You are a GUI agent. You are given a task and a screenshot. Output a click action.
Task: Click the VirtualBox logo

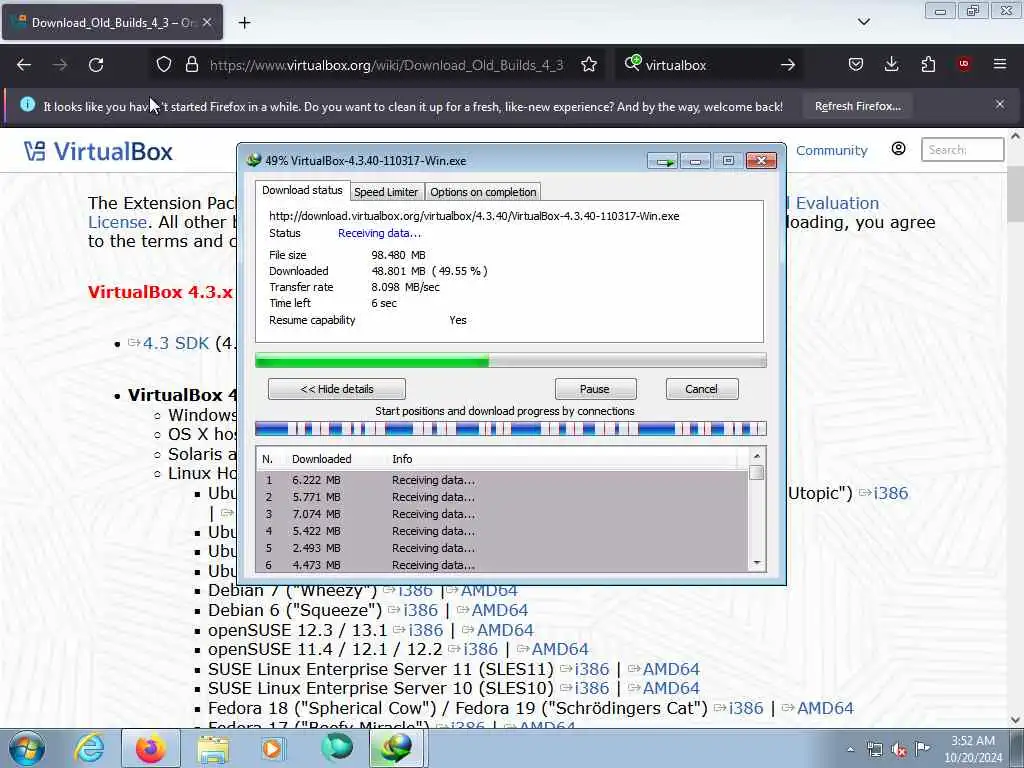coord(98,152)
